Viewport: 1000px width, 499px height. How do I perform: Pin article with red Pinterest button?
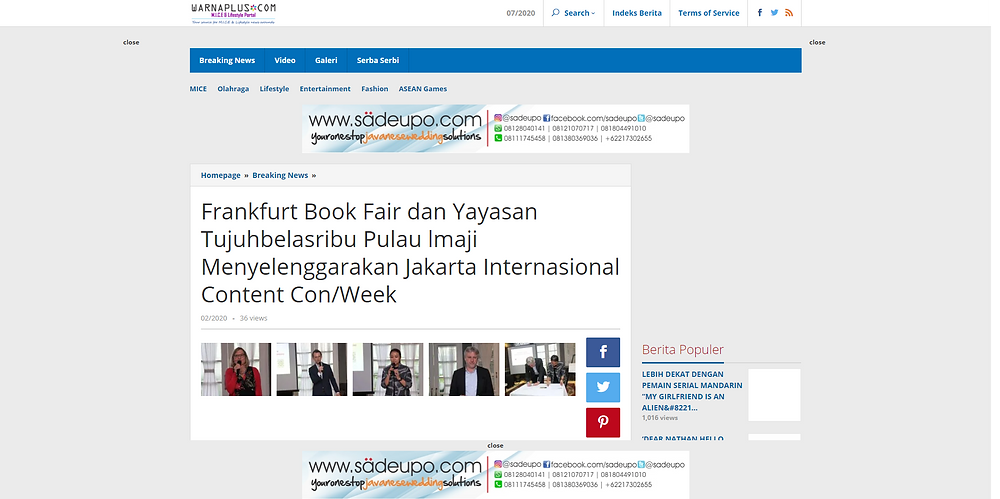coord(603,422)
